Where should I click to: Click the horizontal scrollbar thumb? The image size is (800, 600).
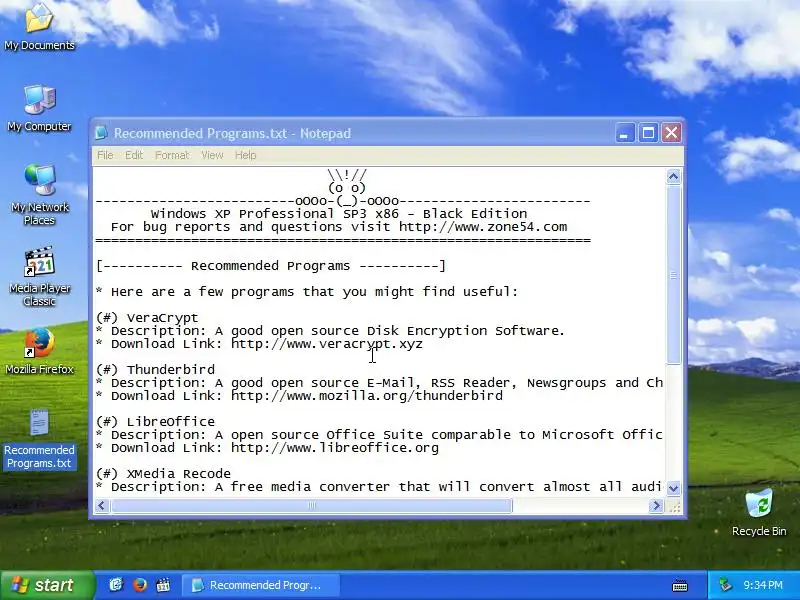pos(312,506)
